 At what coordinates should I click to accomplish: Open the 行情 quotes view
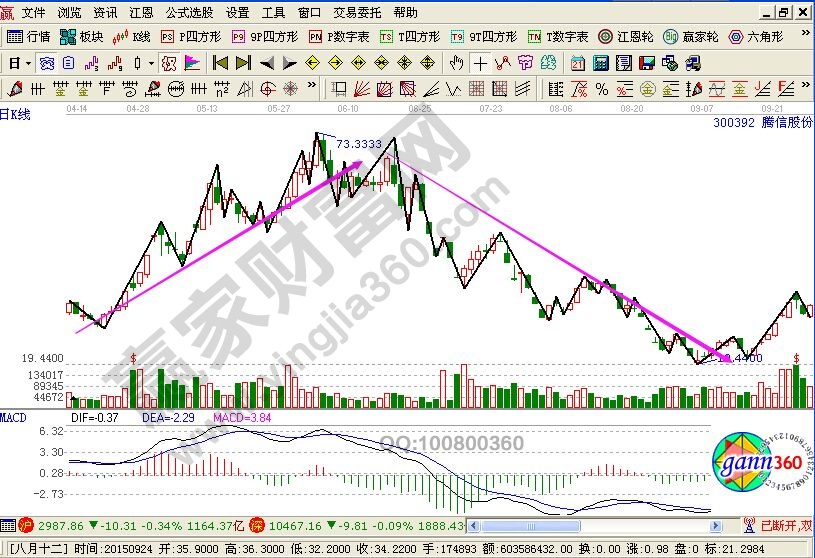(x=28, y=36)
